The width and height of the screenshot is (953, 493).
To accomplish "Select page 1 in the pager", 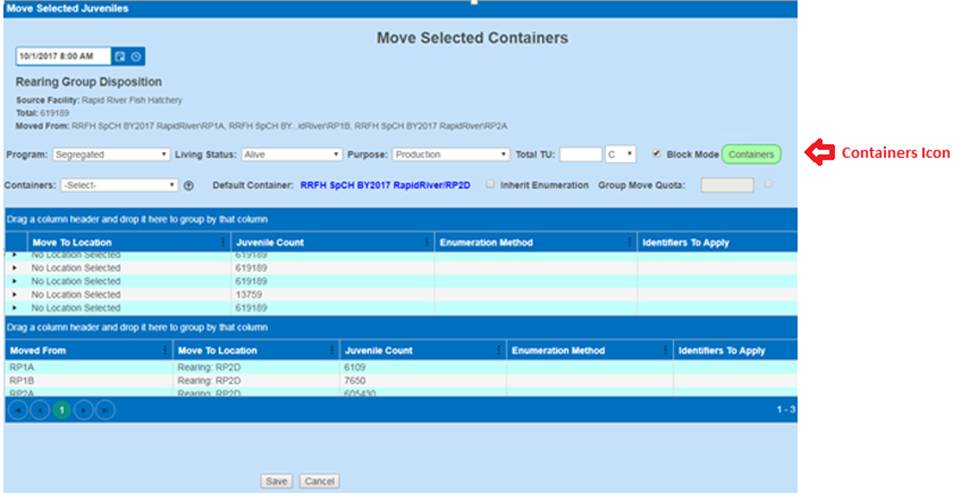I will pyautogui.click(x=61, y=410).
